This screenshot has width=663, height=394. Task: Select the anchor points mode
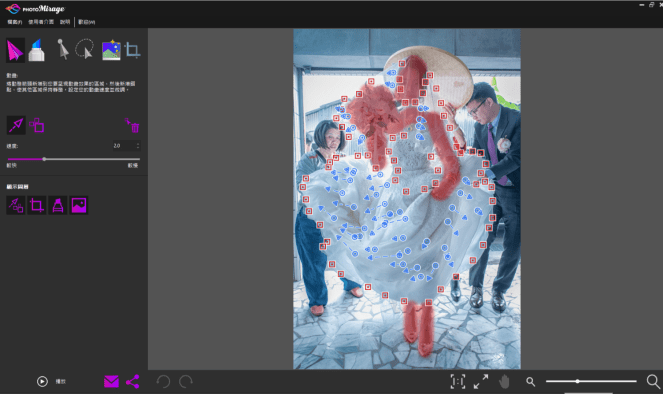(37, 125)
